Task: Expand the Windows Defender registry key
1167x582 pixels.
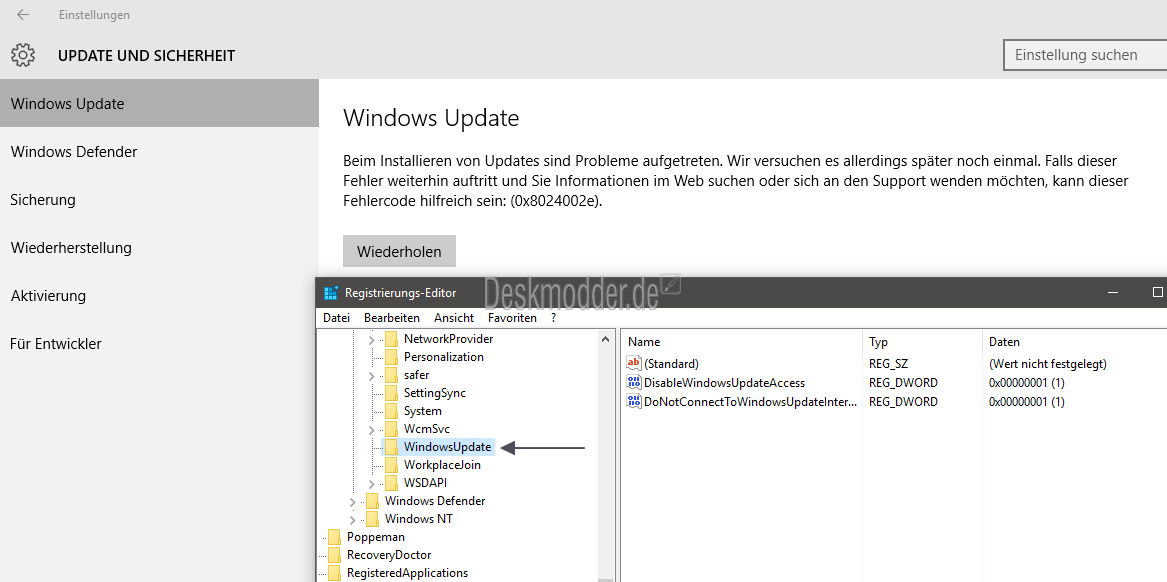Action: click(x=352, y=502)
